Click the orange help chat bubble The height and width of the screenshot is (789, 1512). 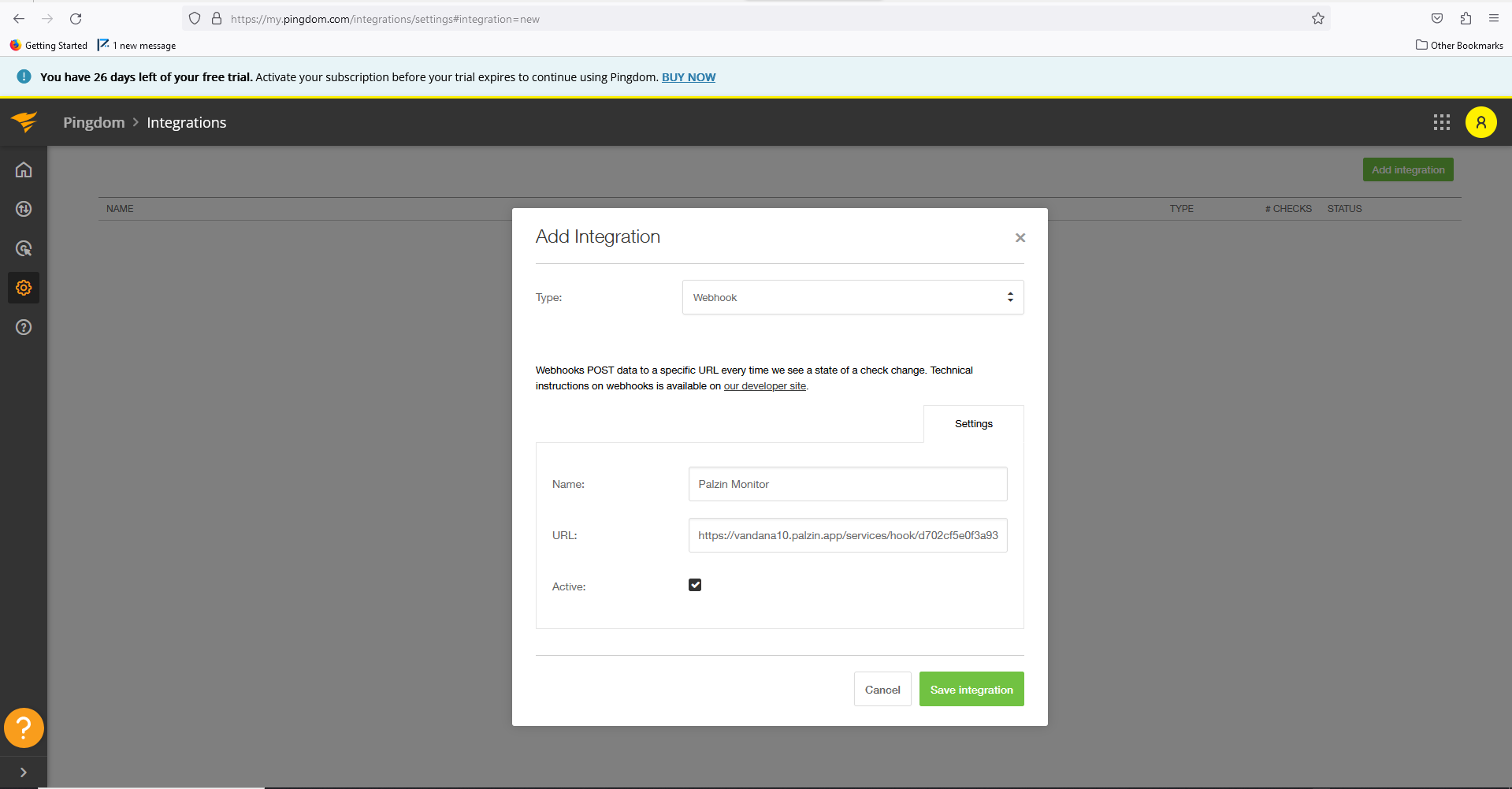coord(24,728)
